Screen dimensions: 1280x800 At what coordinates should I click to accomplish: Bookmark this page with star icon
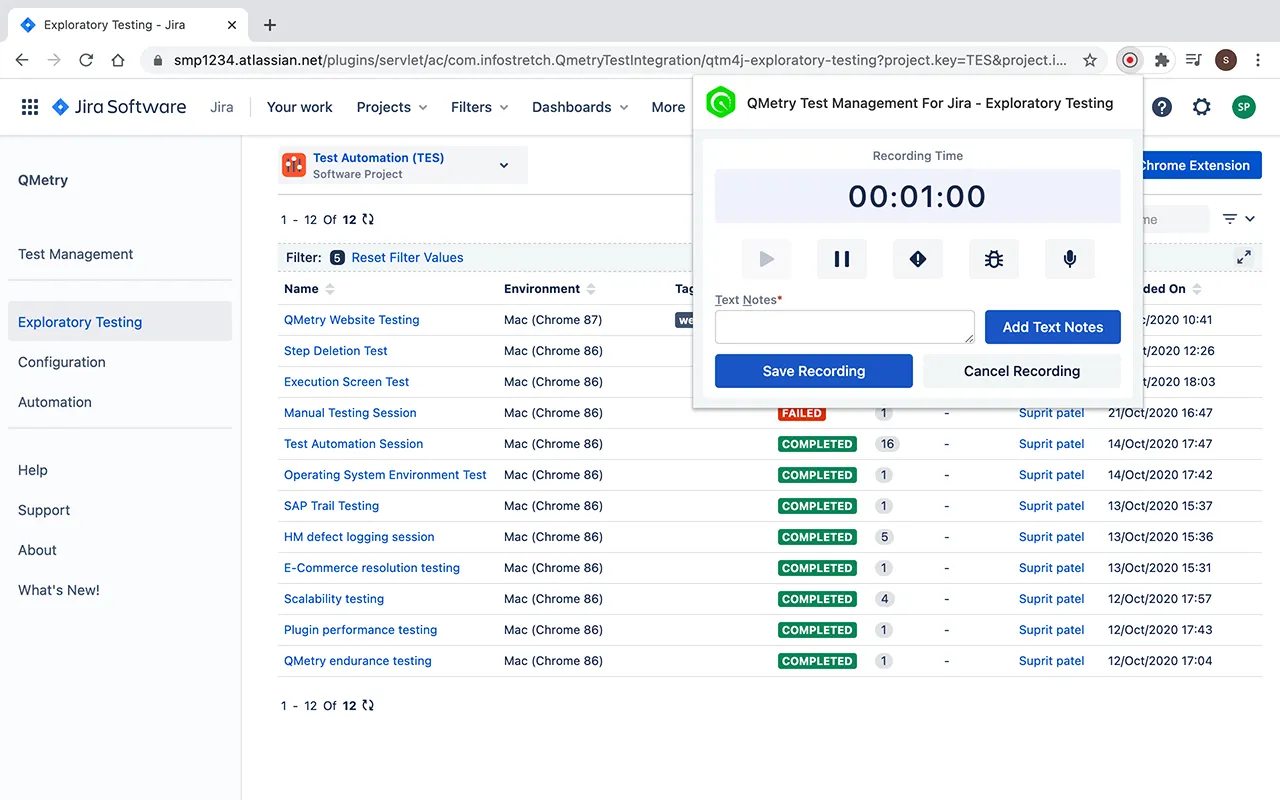click(1090, 60)
